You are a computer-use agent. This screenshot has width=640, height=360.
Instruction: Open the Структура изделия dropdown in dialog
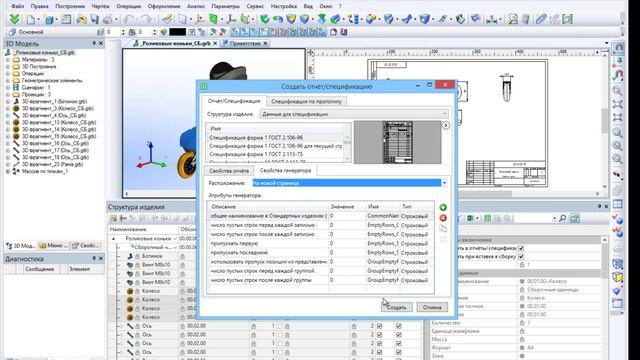pos(354,114)
